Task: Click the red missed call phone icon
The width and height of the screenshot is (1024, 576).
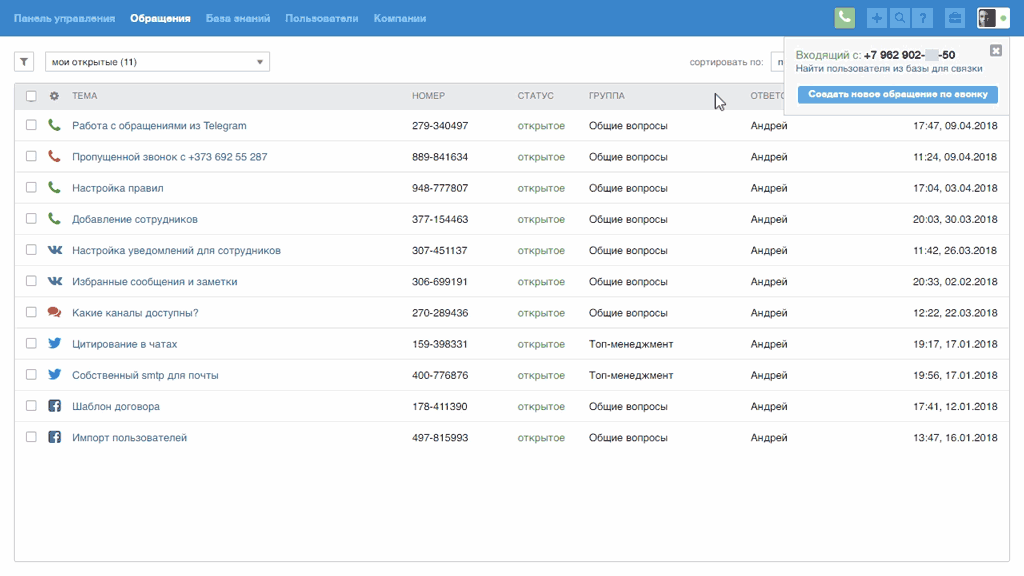Action: pos(54,157)
